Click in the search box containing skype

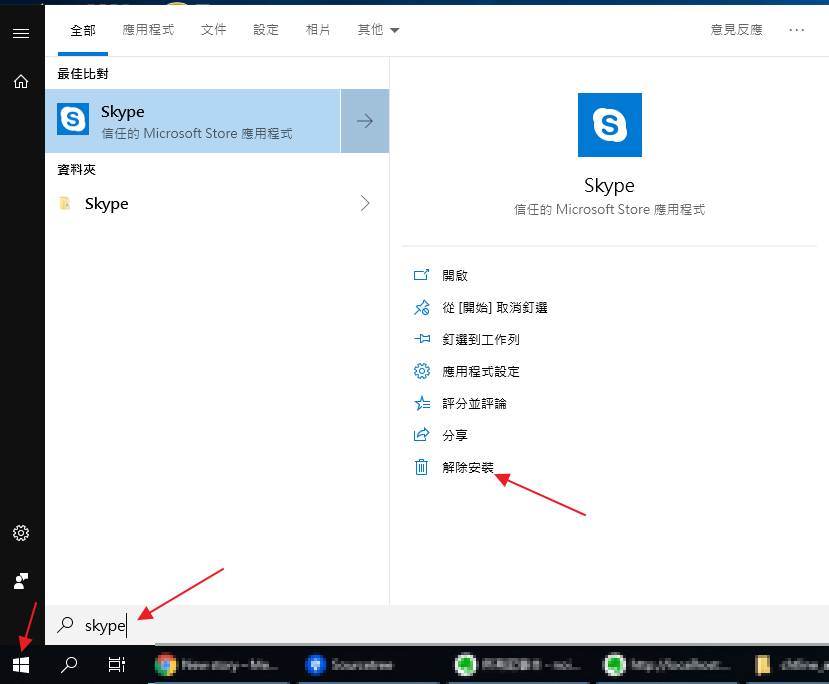coord(437,625)
